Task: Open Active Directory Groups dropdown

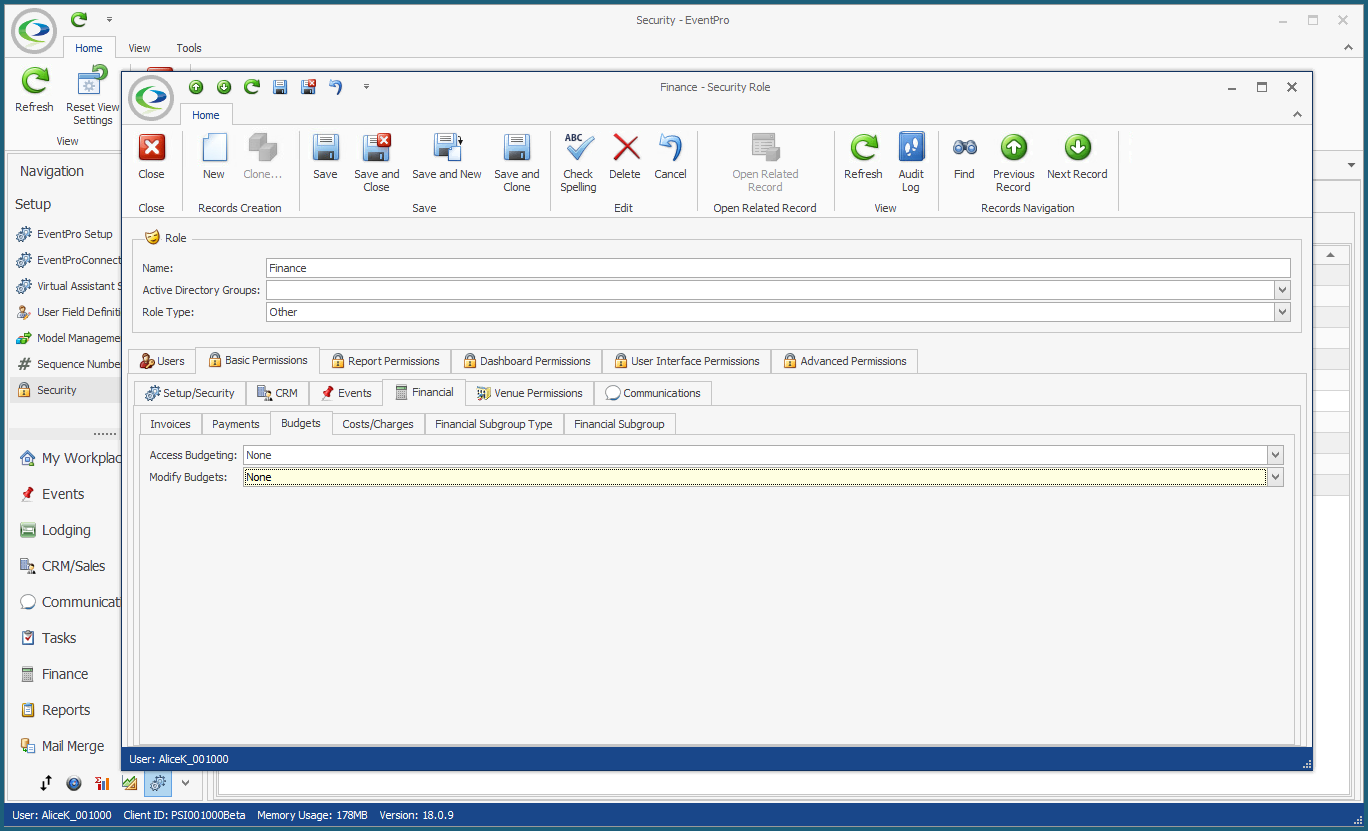Action: 1282,290
